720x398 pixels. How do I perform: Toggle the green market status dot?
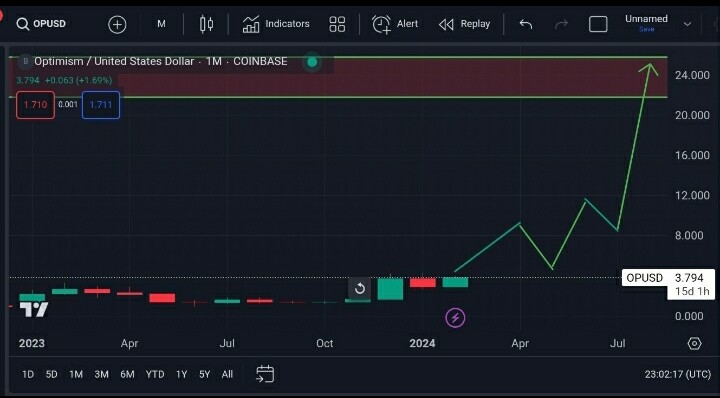pyautogui.click(x=312, y=62)
